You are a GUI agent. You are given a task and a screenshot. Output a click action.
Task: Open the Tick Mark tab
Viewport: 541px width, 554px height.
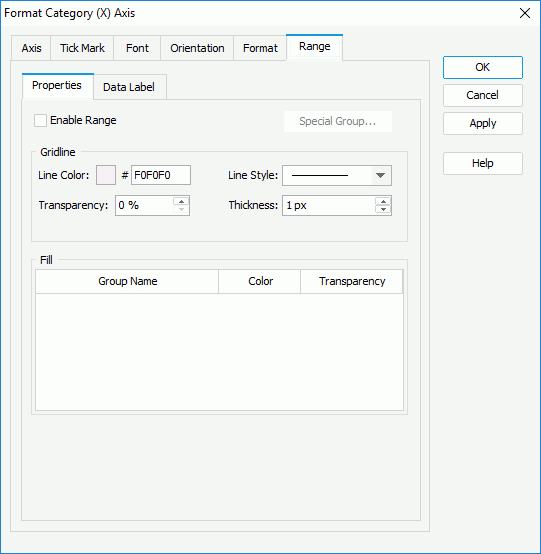(82, 48)
